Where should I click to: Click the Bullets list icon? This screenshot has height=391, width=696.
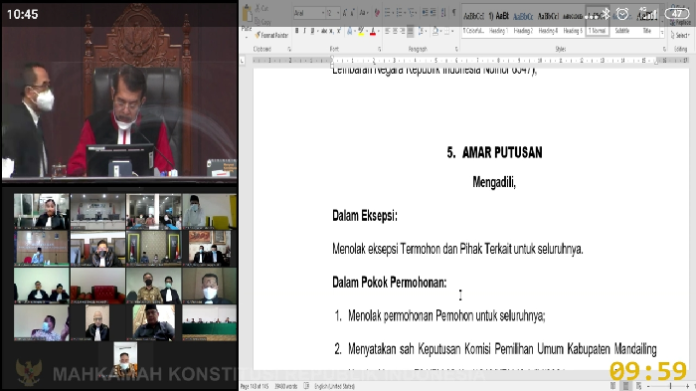(388, 13)
